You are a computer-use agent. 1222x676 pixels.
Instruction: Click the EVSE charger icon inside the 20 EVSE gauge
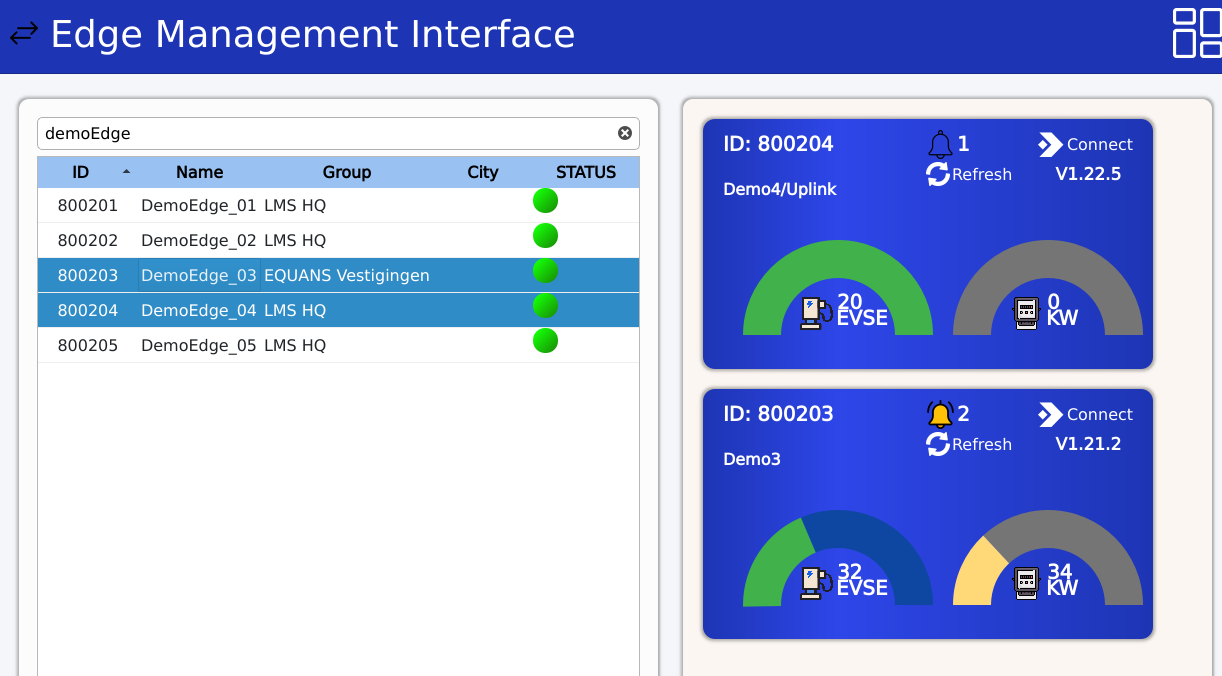click(812, 311)
